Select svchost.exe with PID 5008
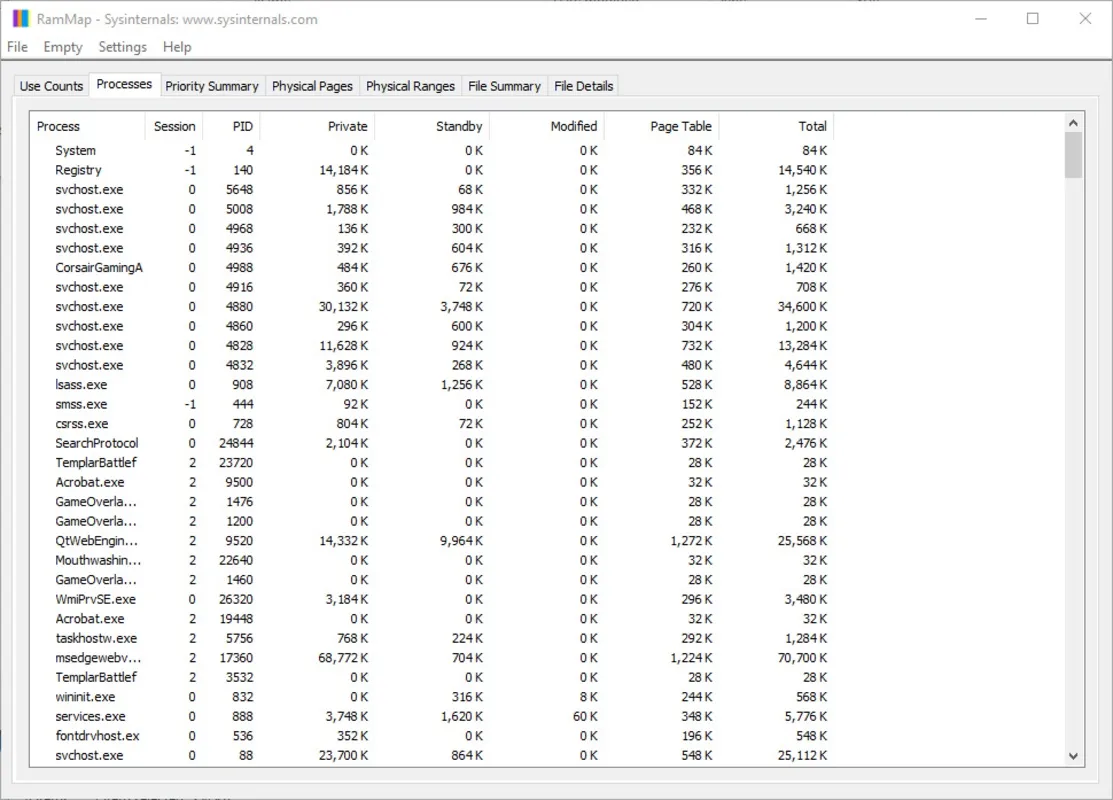 (x=432, y=209)
